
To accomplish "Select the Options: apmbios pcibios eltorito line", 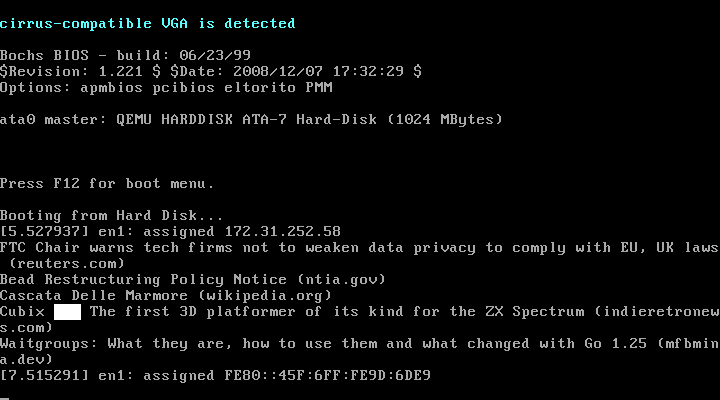I will tap(166, 88).
